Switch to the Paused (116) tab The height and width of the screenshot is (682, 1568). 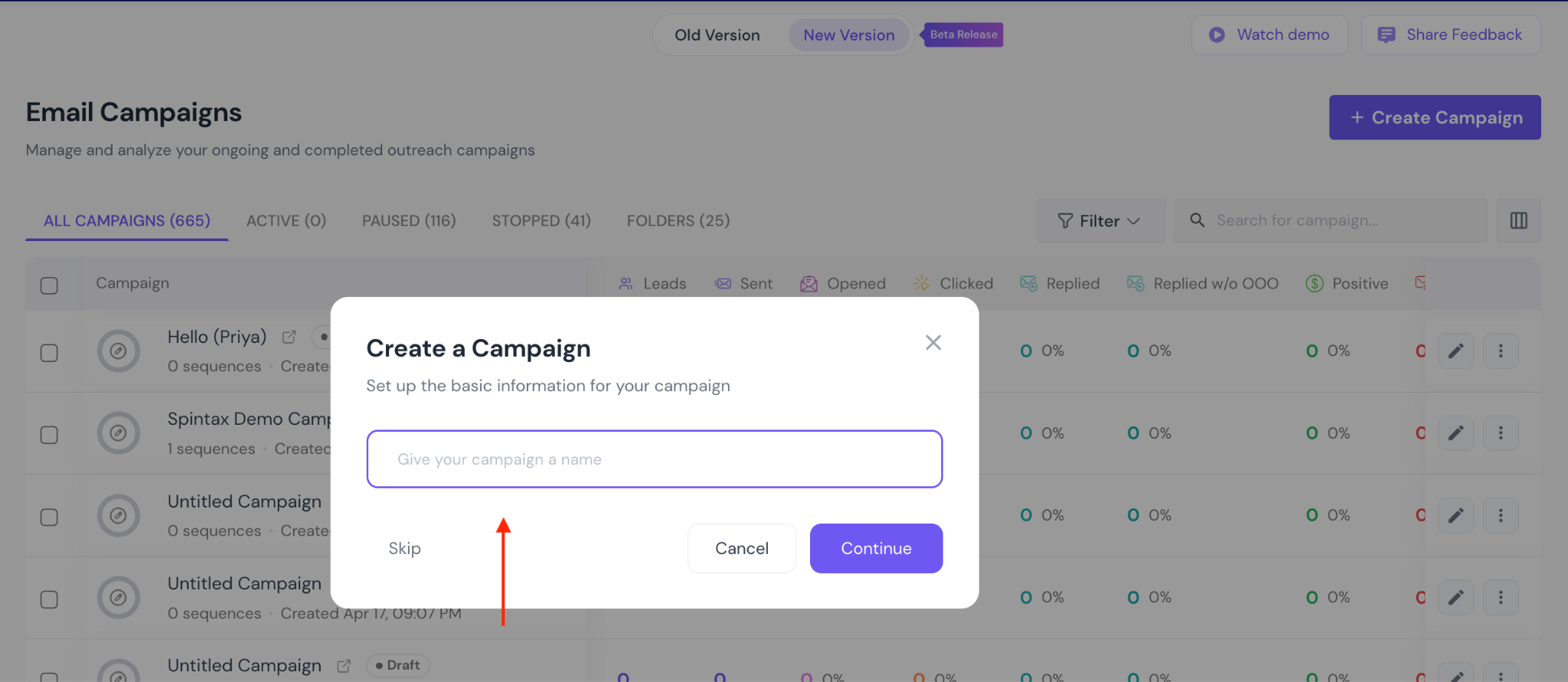click(x=409, y=220)
